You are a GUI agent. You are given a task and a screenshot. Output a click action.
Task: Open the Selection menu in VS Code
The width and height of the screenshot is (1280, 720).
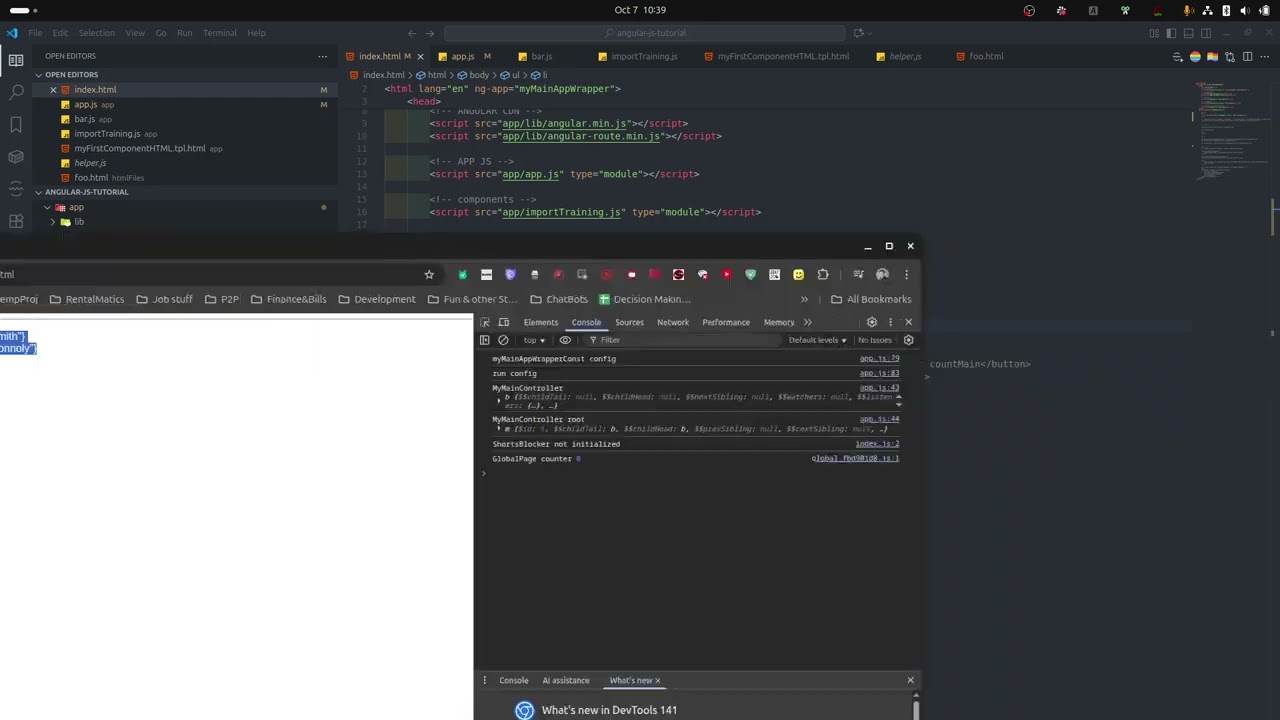[x=97, y=33]
